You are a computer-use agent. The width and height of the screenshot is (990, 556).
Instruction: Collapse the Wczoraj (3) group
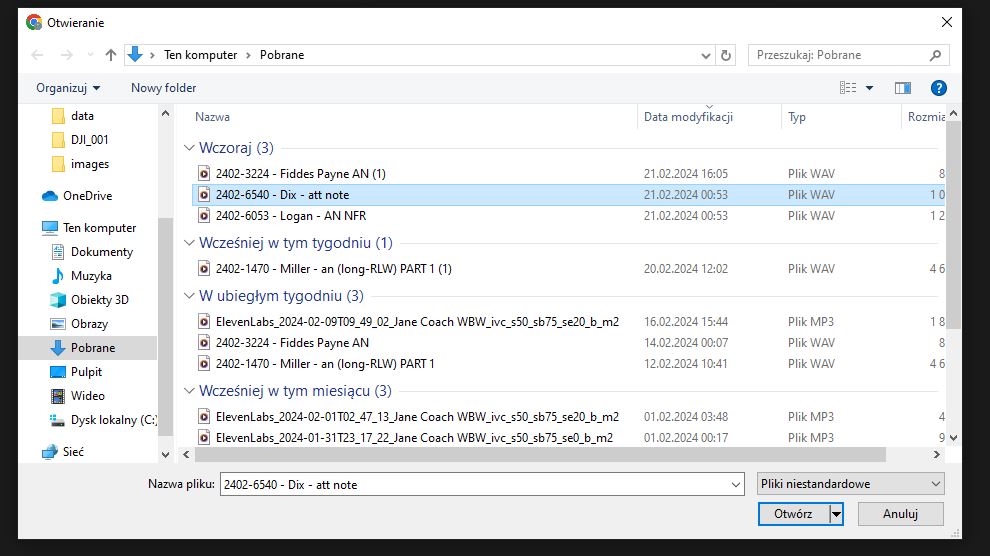click(x=189, y=148)
